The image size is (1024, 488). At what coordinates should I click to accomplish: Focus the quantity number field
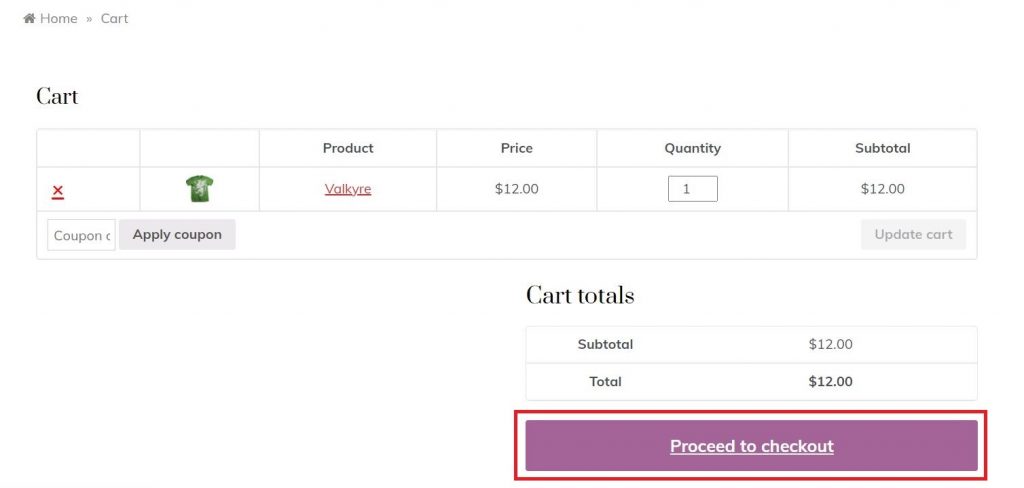693,189
